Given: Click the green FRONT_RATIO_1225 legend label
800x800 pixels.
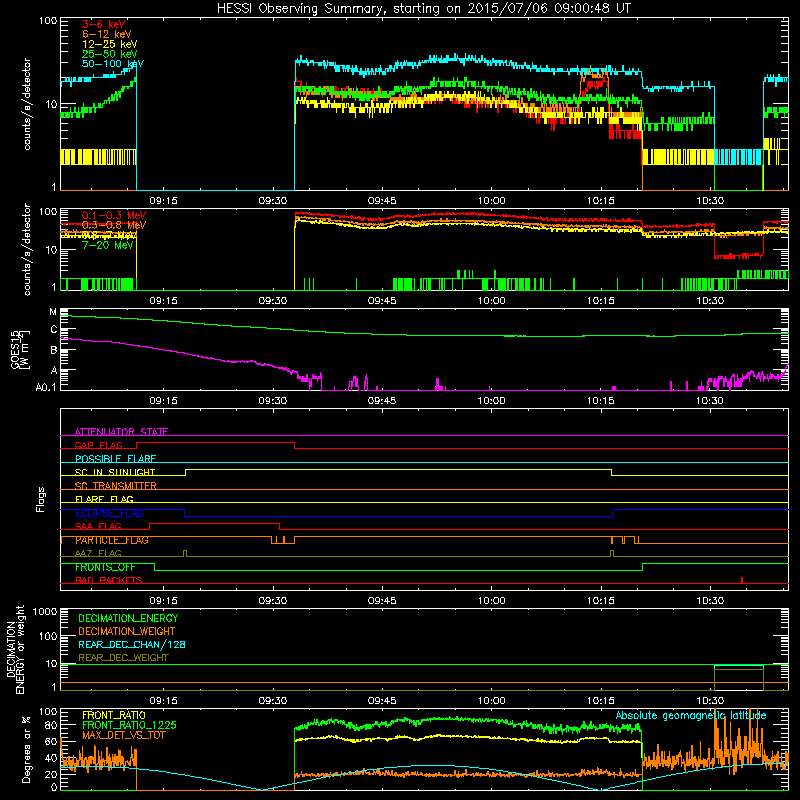Looking at the screenshot, I should pos(130,725).
